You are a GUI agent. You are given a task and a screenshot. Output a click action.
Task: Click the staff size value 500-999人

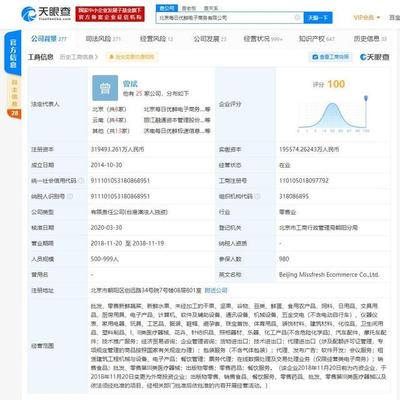coord(105,259)
